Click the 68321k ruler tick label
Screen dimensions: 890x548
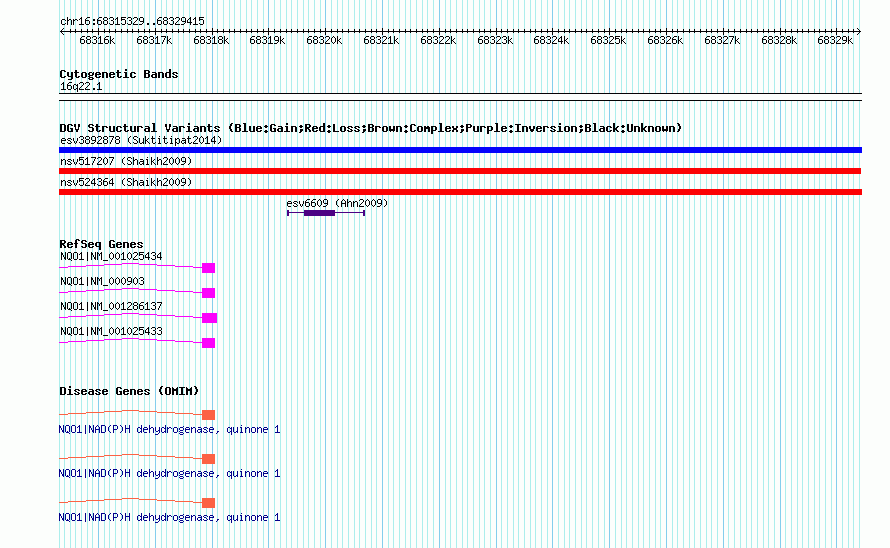pos(381,40)
